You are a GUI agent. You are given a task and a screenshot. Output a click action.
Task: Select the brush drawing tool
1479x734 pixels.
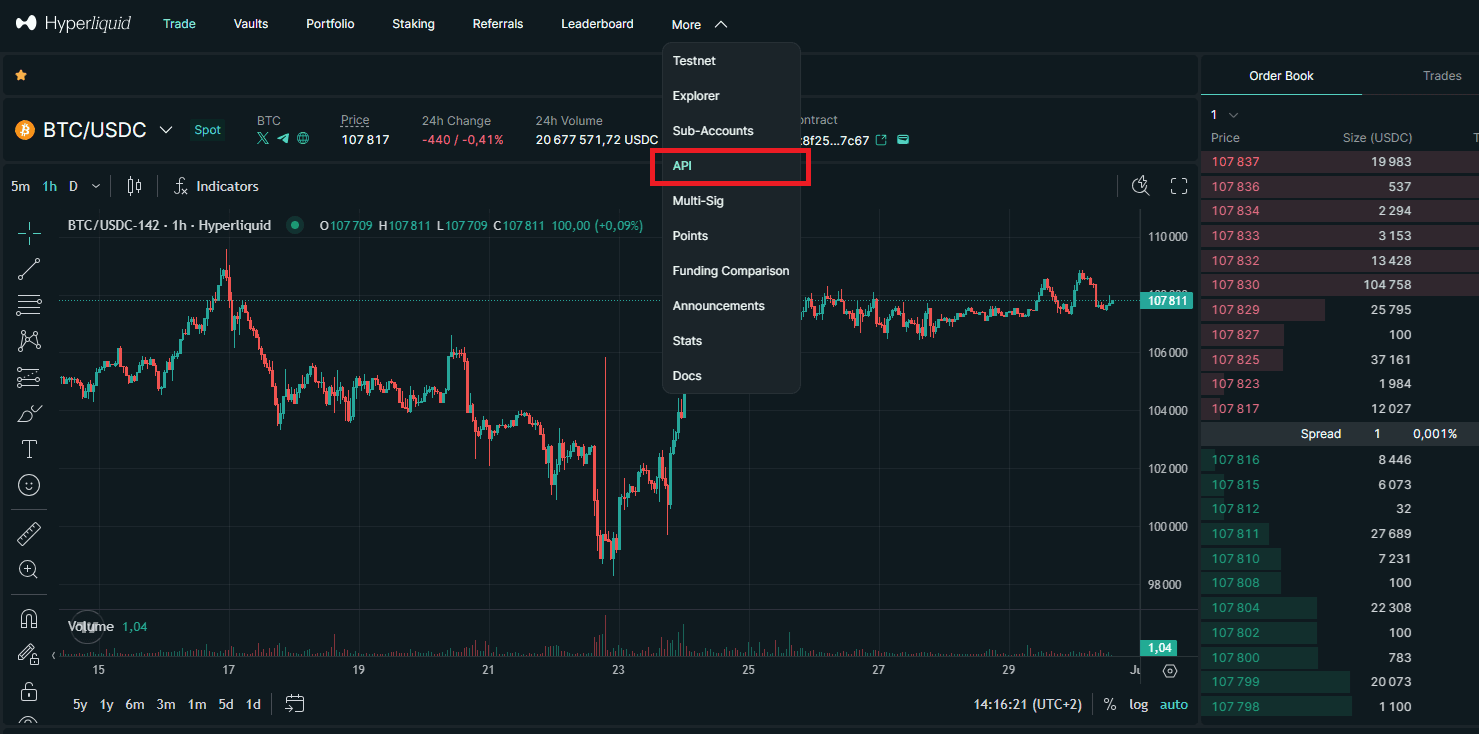click(29, 413)
